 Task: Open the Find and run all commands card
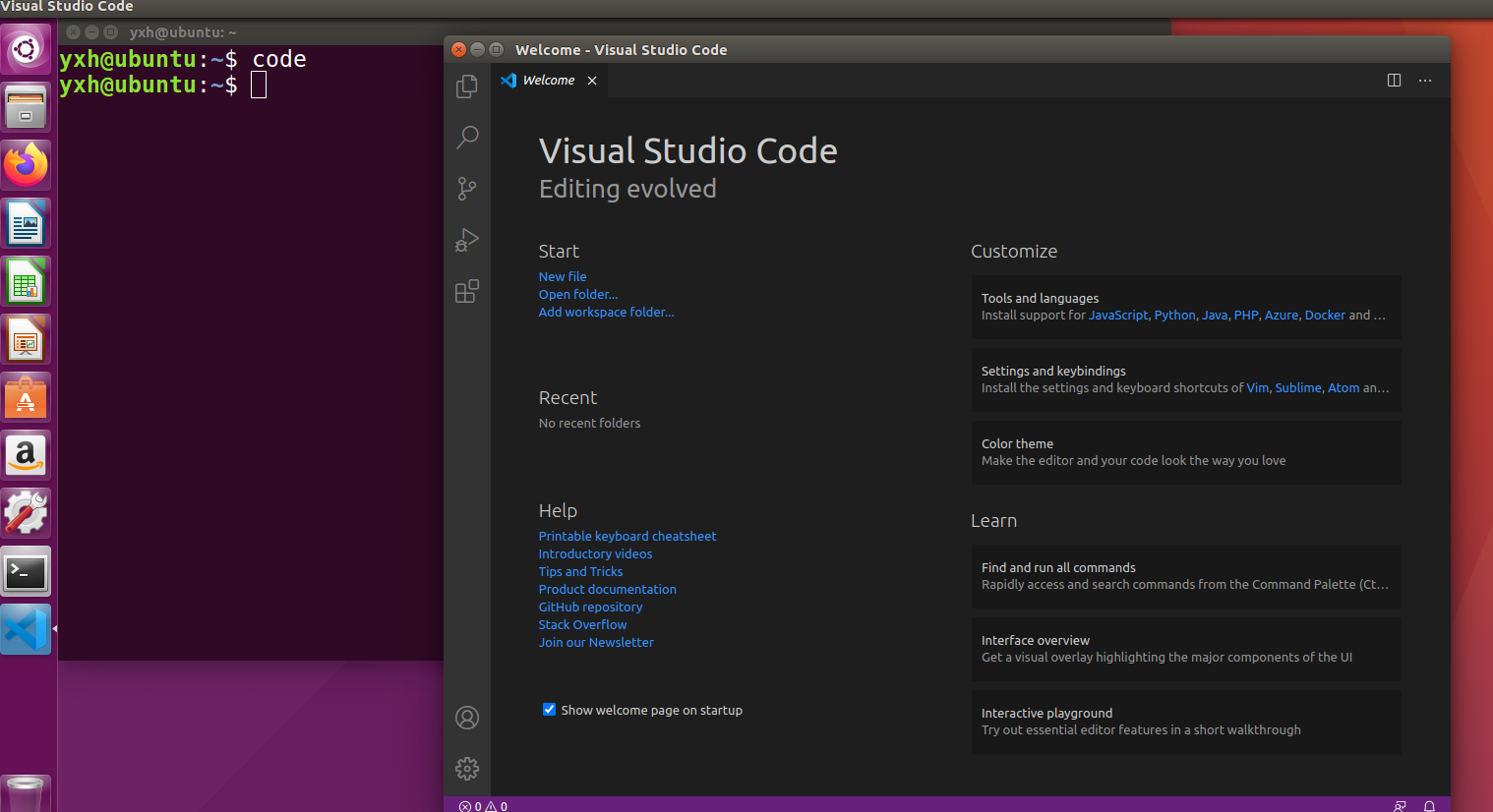click(1186, 576)
